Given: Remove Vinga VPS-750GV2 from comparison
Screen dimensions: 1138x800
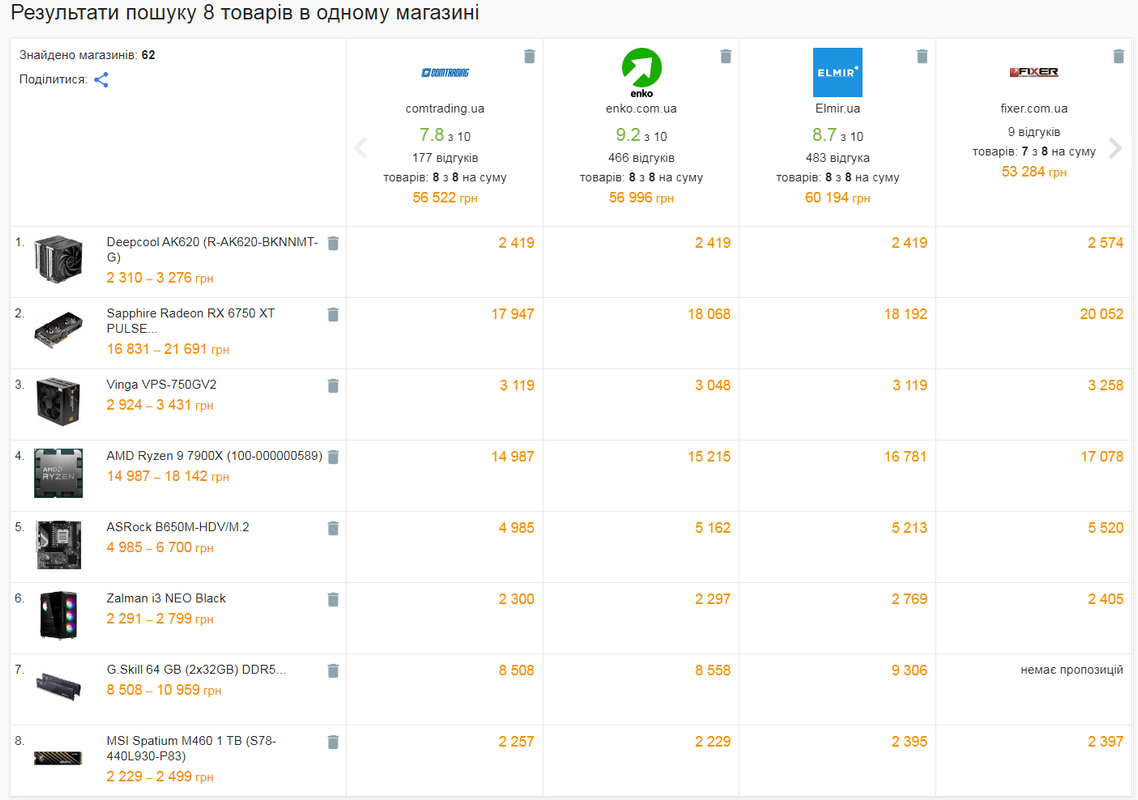Looking at the screenshot, I should (333, 385).
